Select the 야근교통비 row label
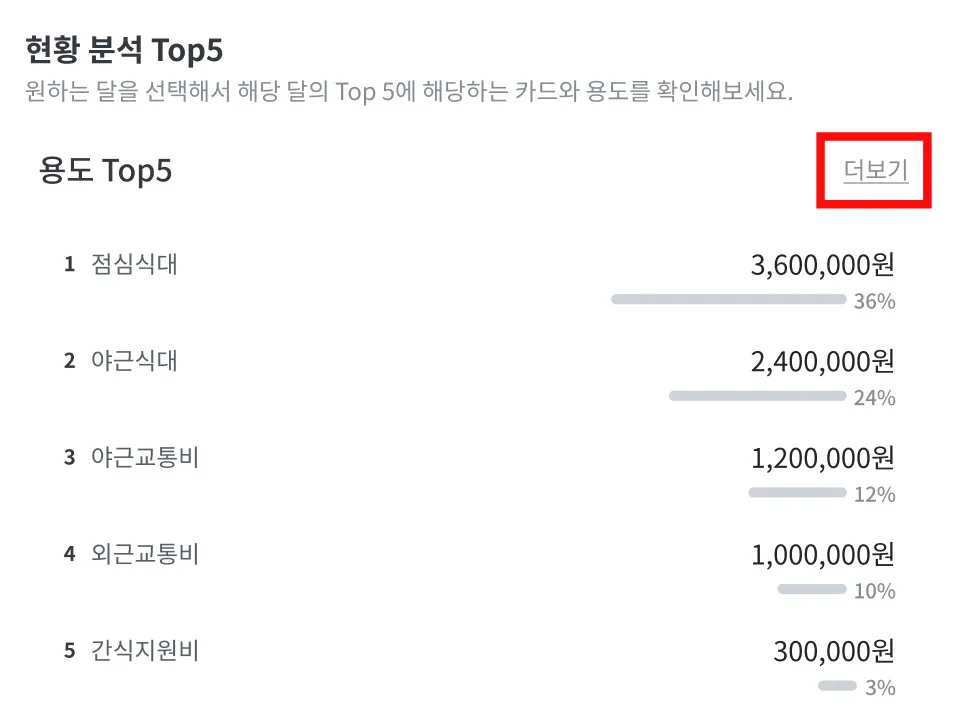The image size is (973, 727). (x=145, y=458)
